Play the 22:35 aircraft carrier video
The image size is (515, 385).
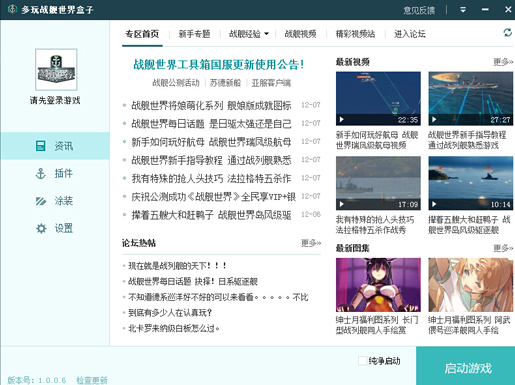pyautogui.click(x=378, y=98)
